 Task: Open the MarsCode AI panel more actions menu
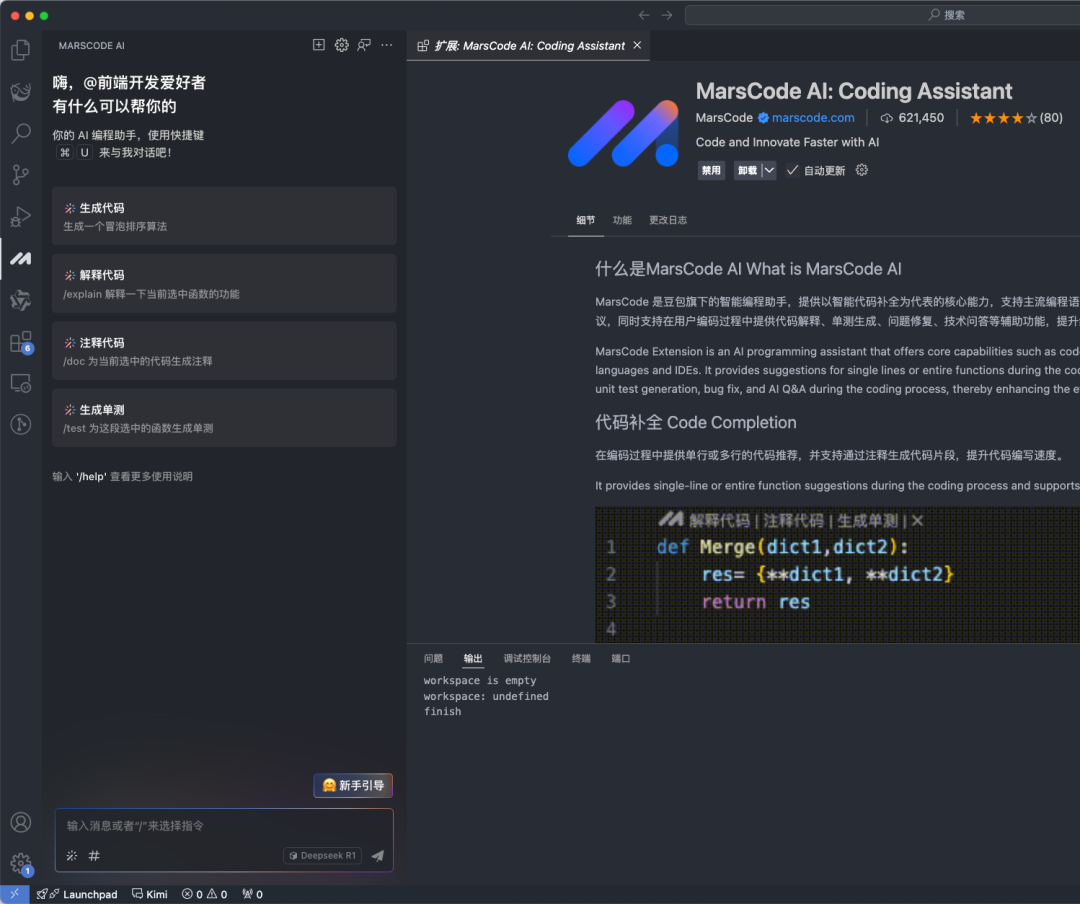pyautogui.click(x=387, y=45)
